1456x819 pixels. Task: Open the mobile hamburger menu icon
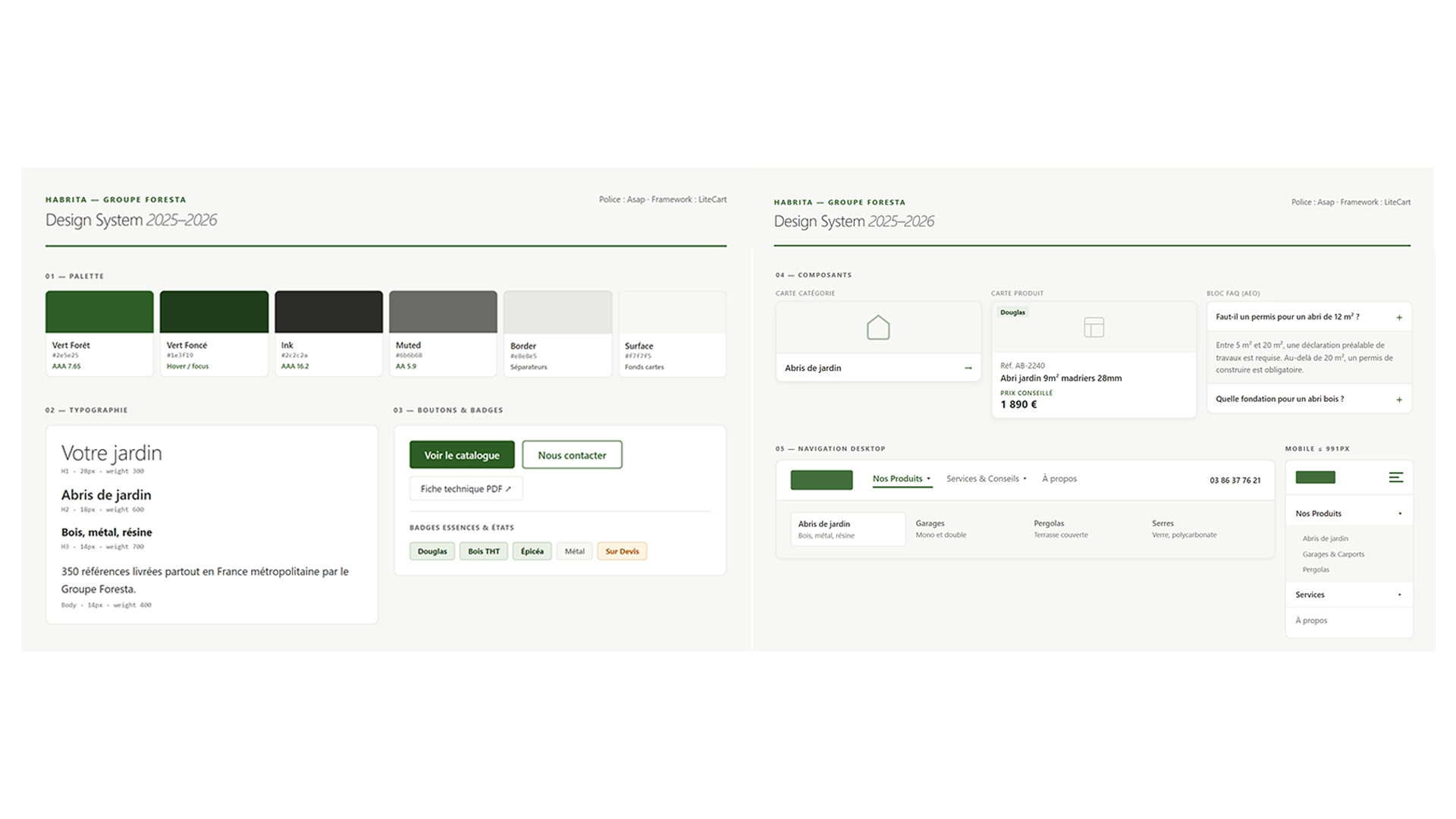(1395, 477)
